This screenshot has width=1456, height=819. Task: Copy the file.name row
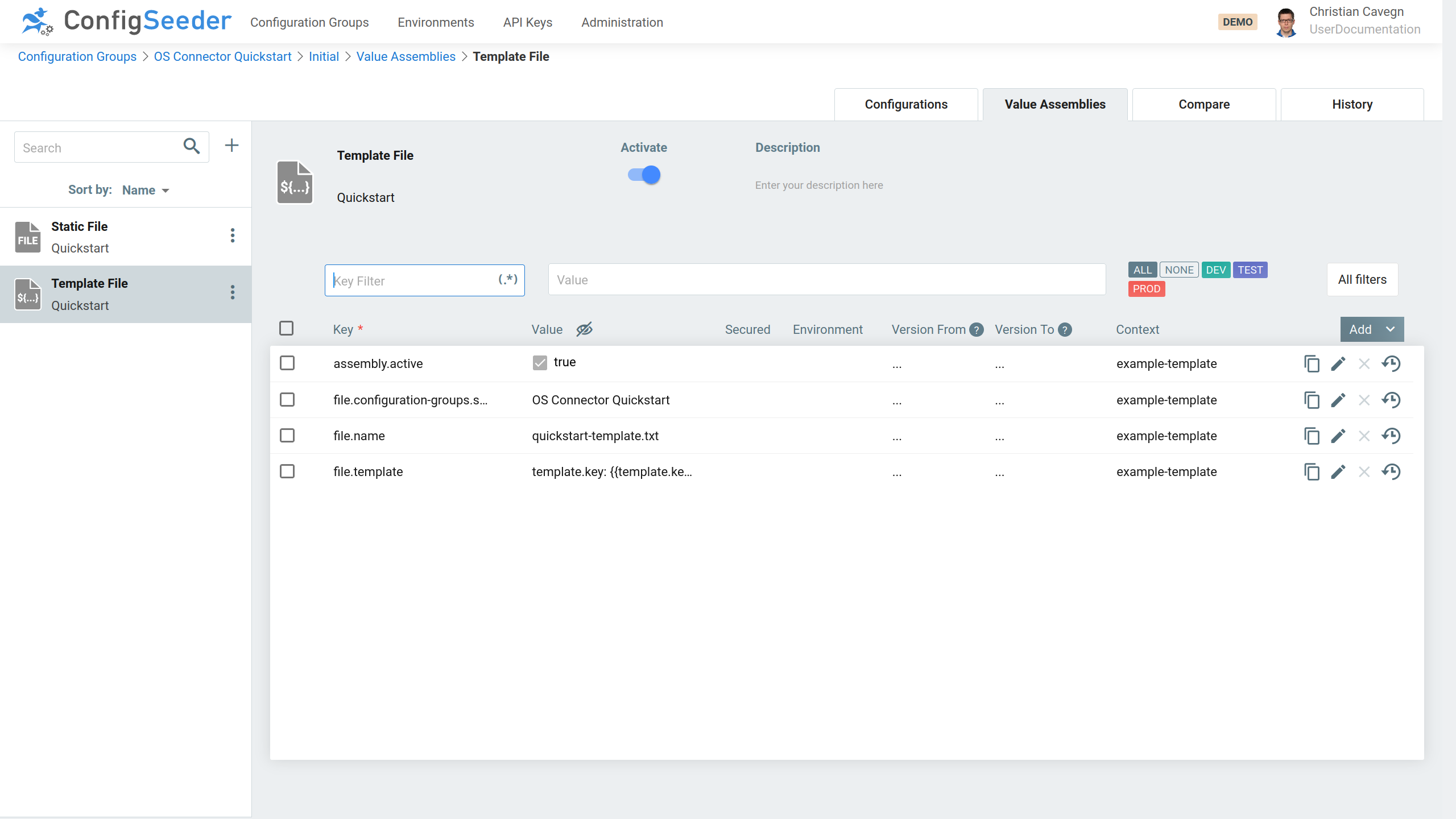click(1312, 436)
